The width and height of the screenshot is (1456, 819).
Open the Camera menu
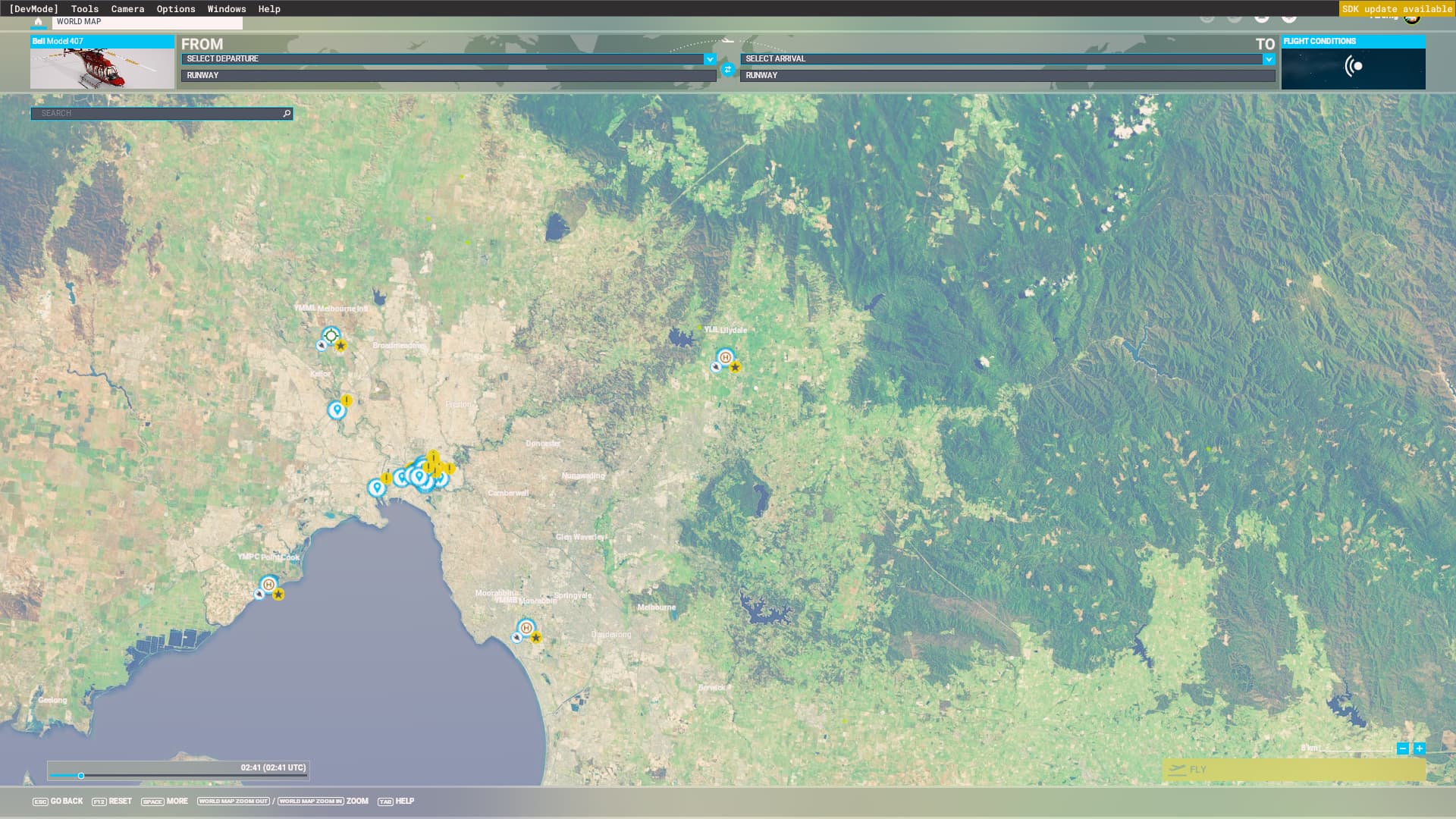(x=127, y=9)
